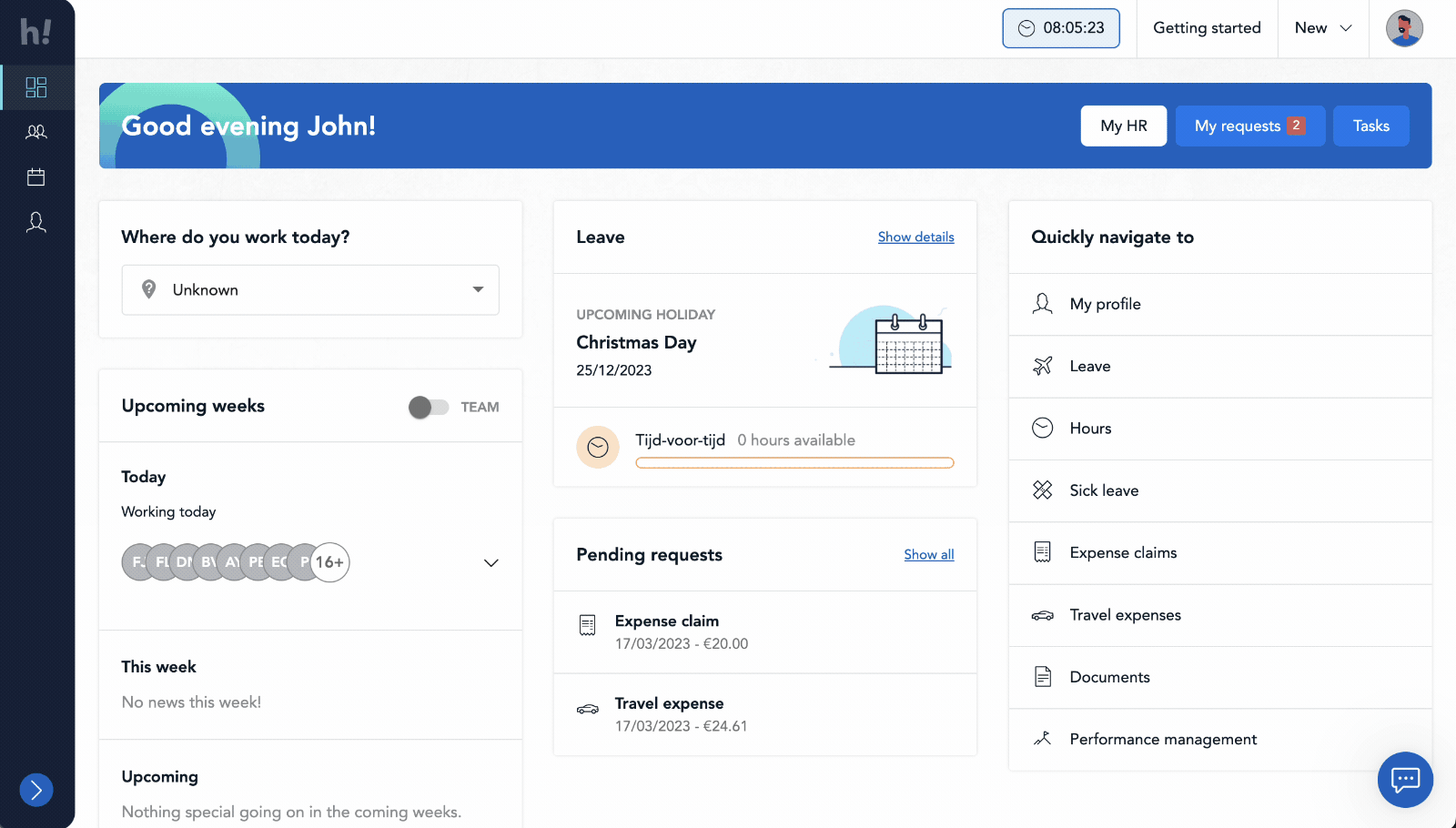Navigate to Sick leave

(x=1220, y=491)
